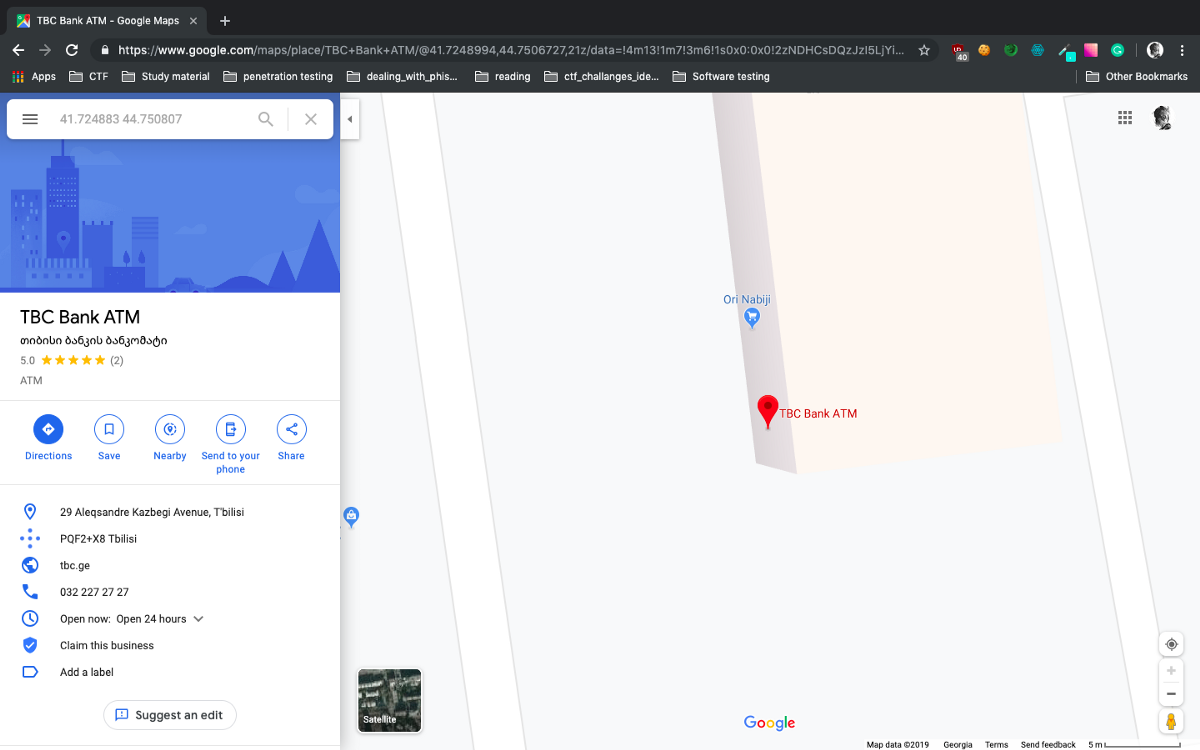Open the color picker eyedropper extension
Viewport: 1200px width, 750px height.
click(x=1066, y=52)
